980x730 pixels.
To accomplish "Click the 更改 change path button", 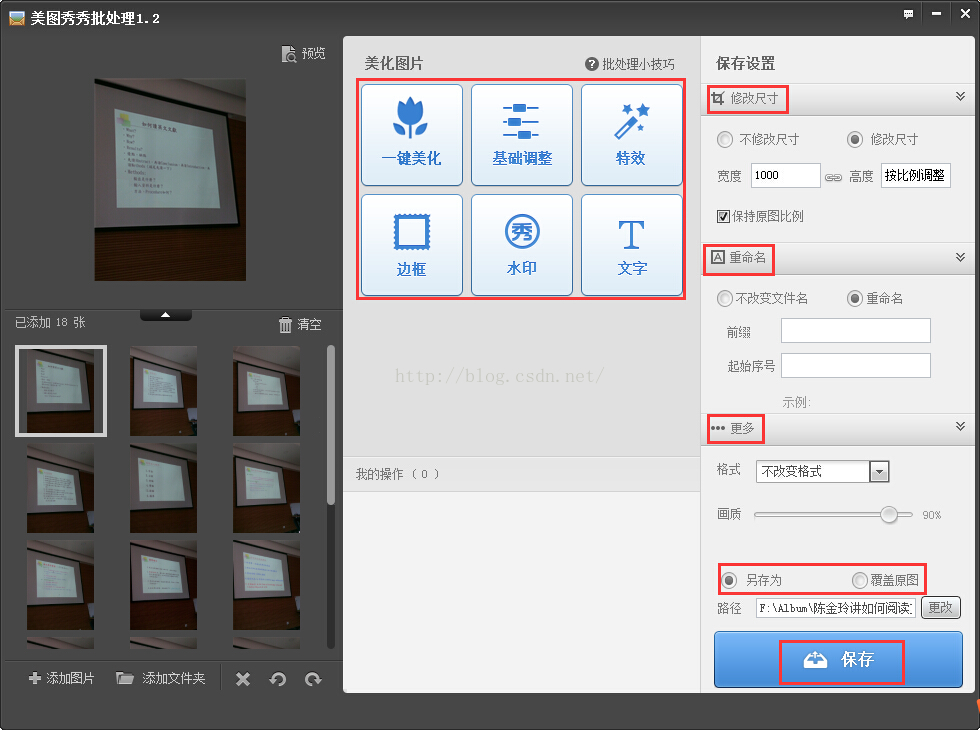I will click(941, 608).
